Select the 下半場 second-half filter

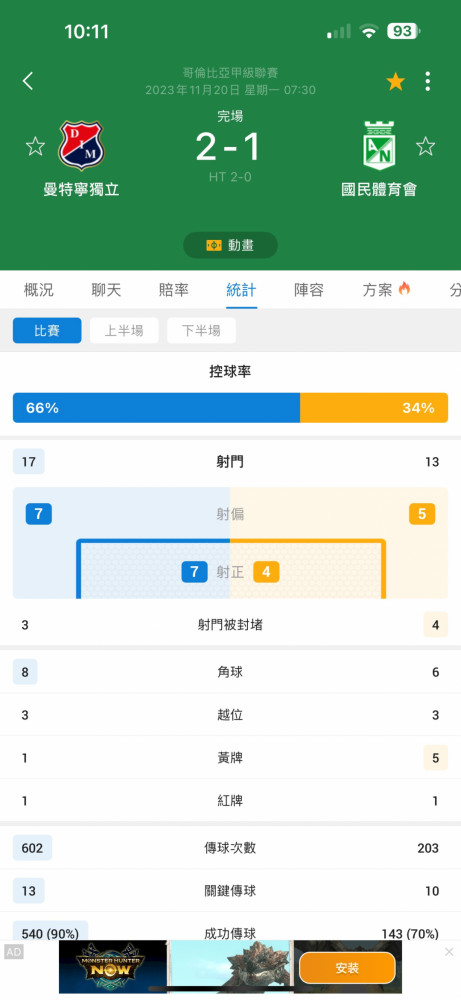click(201, 330)
